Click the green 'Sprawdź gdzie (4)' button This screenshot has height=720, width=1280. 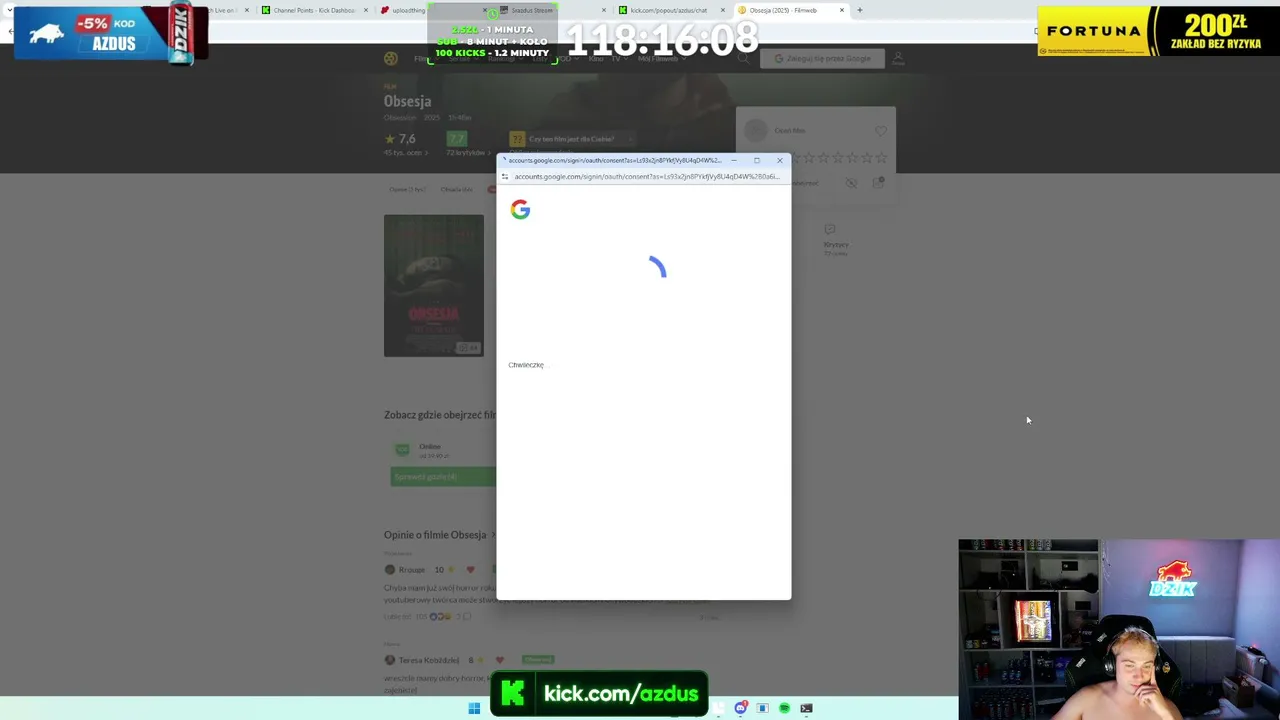442,477
